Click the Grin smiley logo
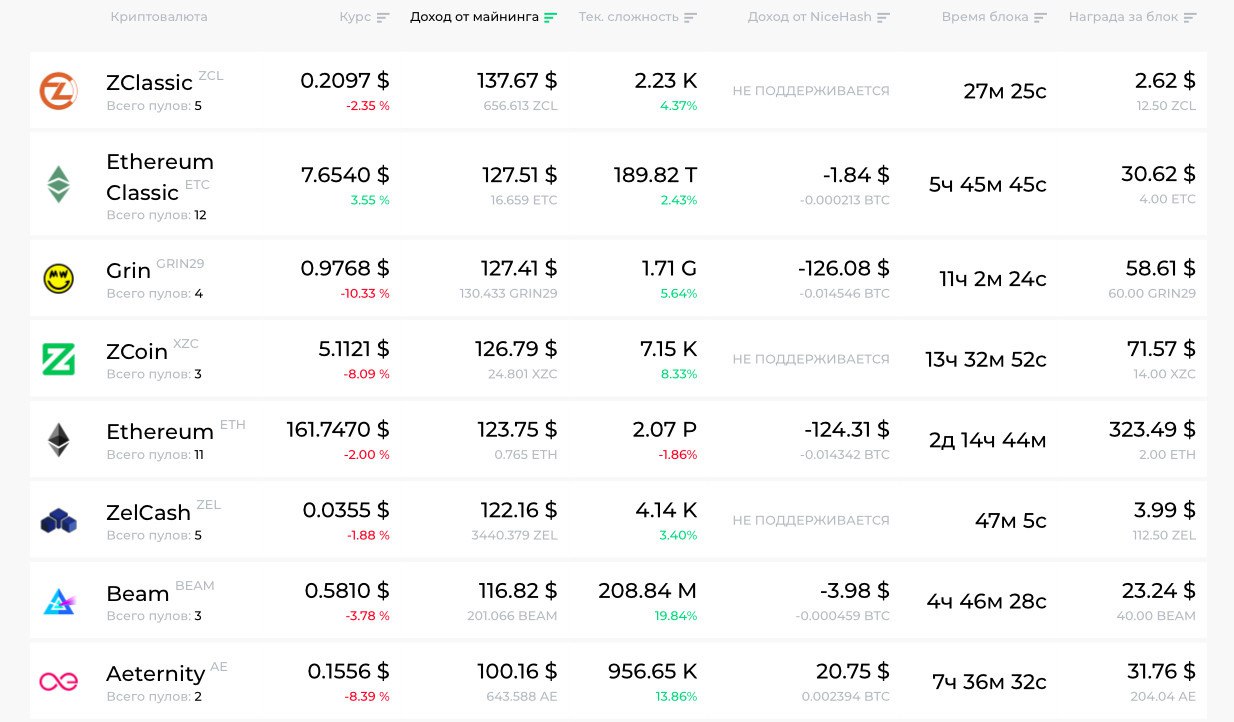 click(x=58, y=278)
